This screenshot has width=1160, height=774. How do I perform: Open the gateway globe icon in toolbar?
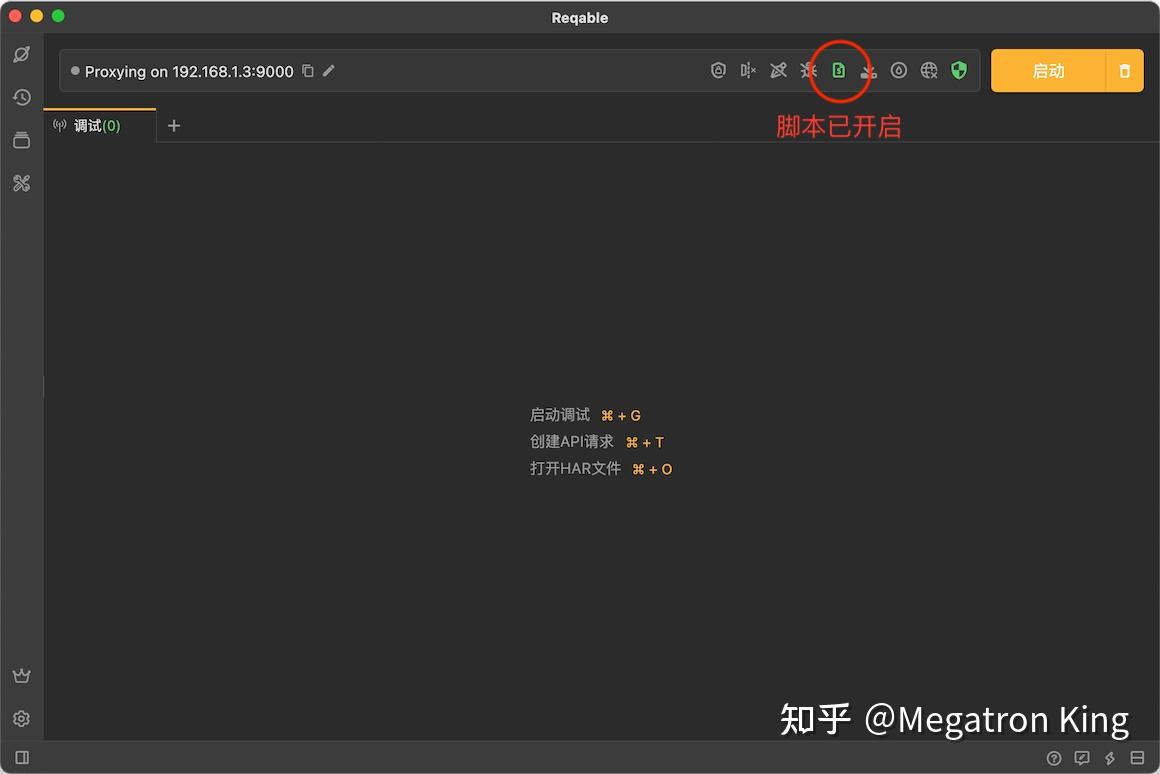click(928, 70)
